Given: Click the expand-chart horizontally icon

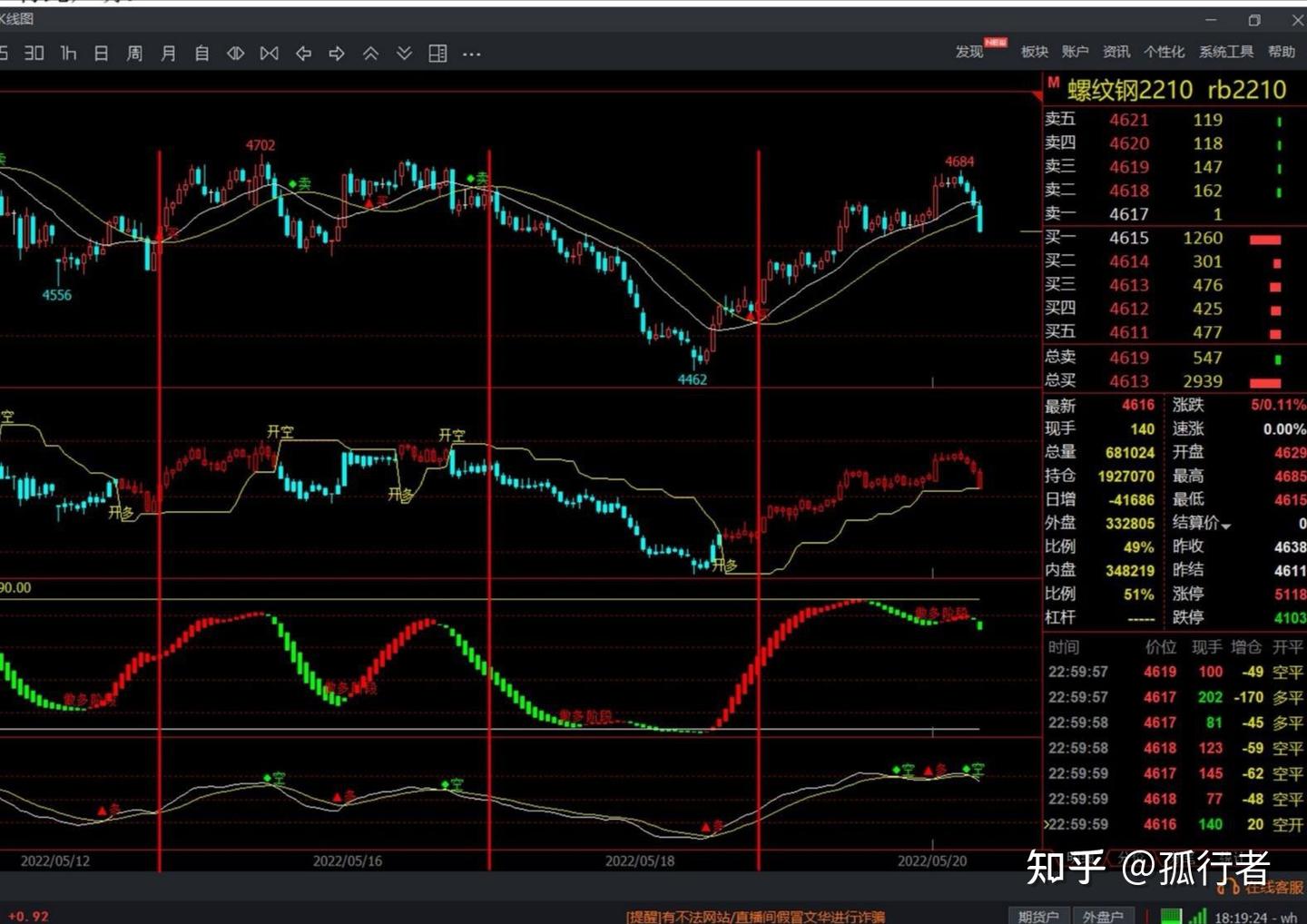Looking at the screenshot, I should (x=235, y=54).
